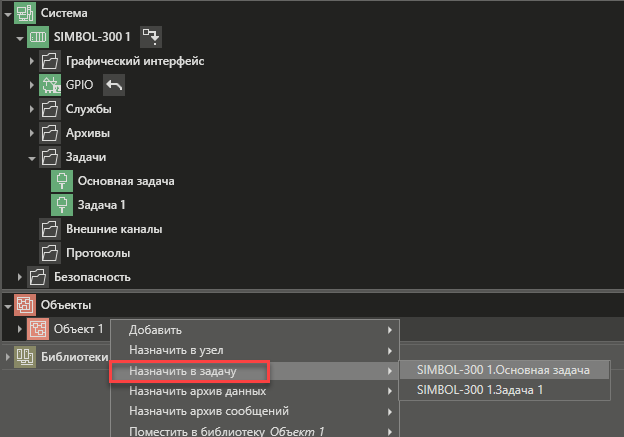Click the arrow next to Назначить архив сообщений
624x437 pixels.
coord(390,412)
